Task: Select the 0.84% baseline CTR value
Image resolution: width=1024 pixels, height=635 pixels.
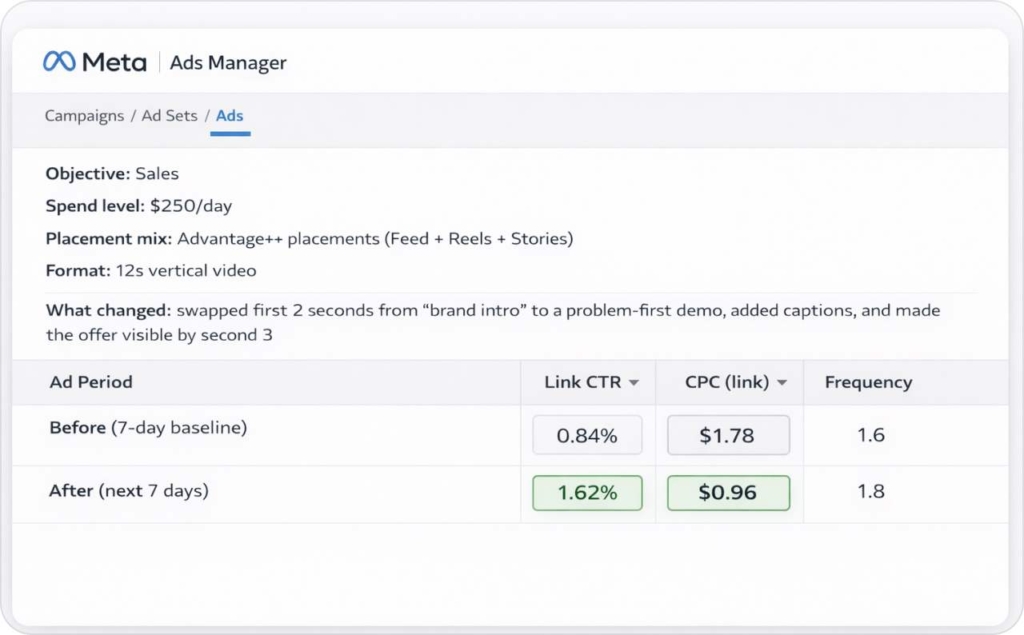Action: (587, 434)
